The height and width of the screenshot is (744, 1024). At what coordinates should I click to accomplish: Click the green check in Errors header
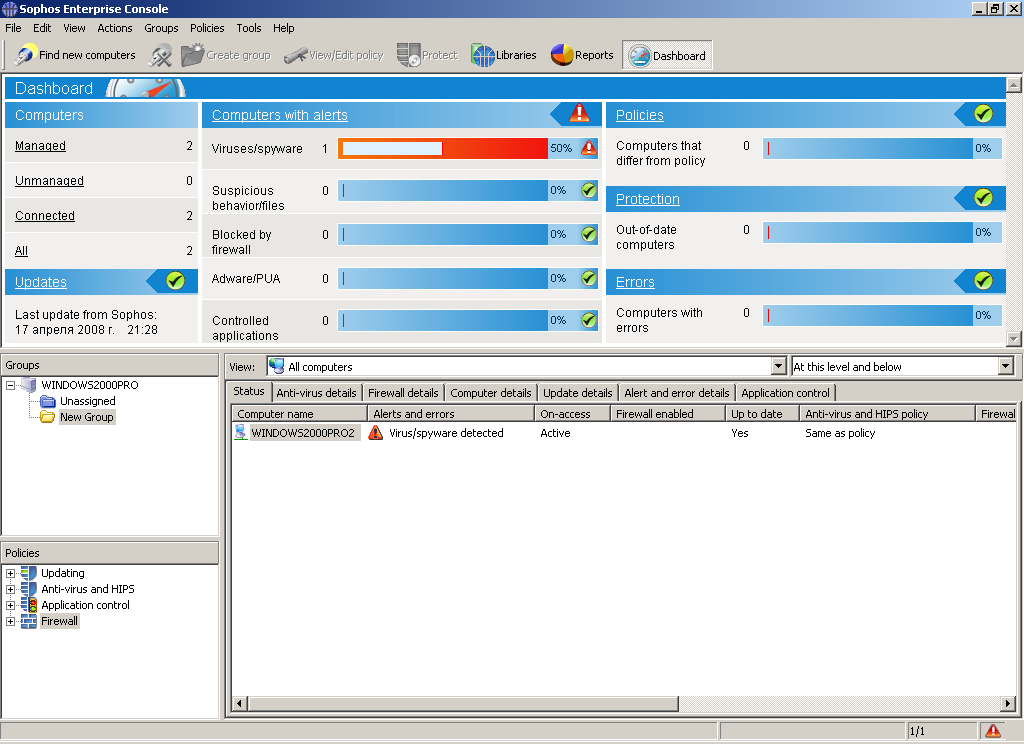click(983, 281)
